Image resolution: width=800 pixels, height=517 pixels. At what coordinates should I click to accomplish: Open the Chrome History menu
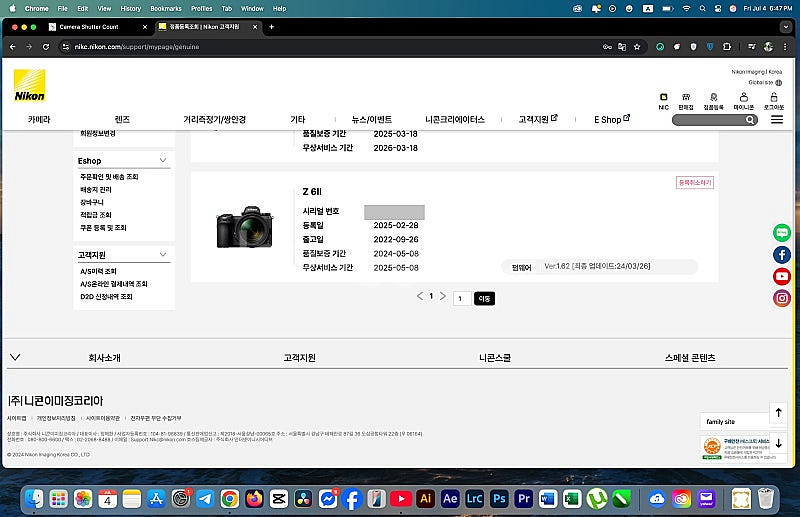click(x=131, y=9)
